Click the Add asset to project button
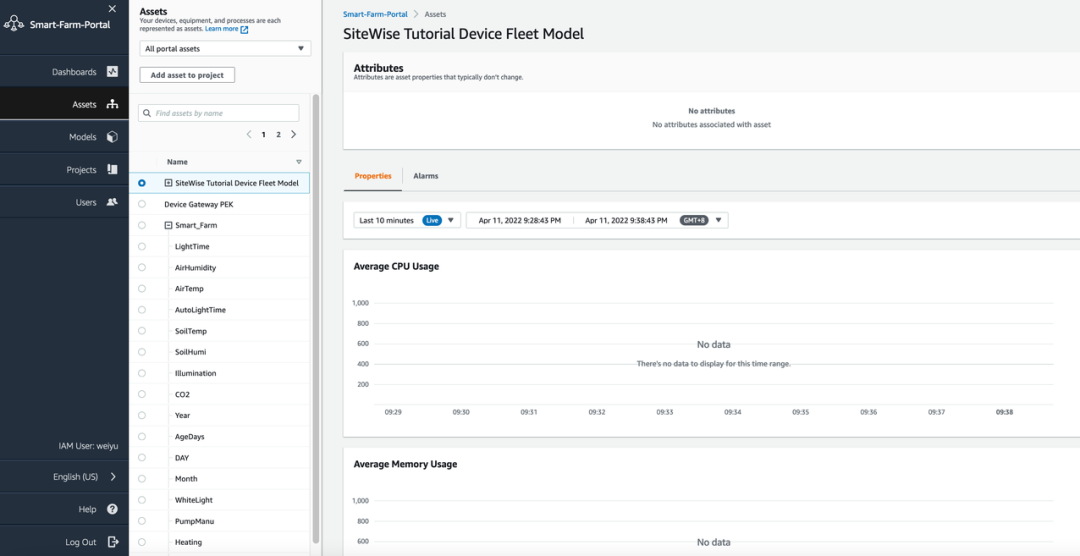The height and width of the screenshot is (556, 1080). click(187, 75)
